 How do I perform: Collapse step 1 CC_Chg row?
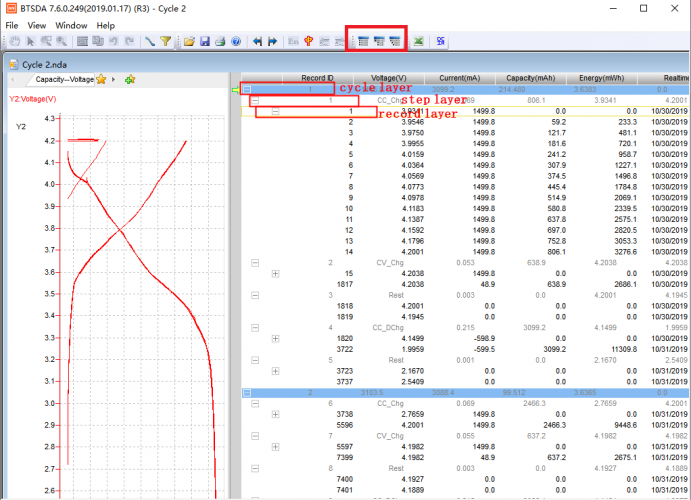255,100
